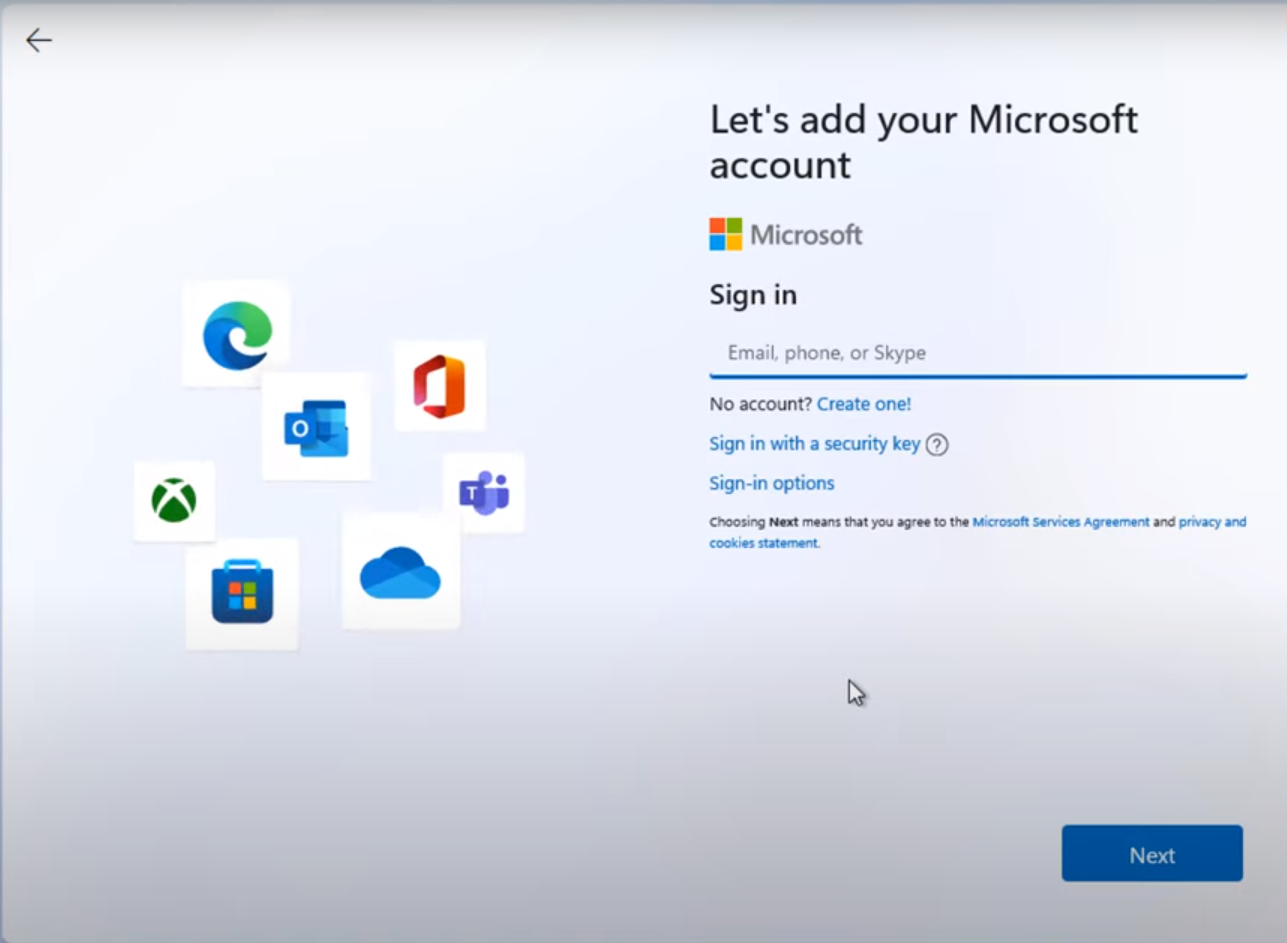Open the Microsoft Services Agreement link
The image size is (1287, 943).
[1060, 522]
